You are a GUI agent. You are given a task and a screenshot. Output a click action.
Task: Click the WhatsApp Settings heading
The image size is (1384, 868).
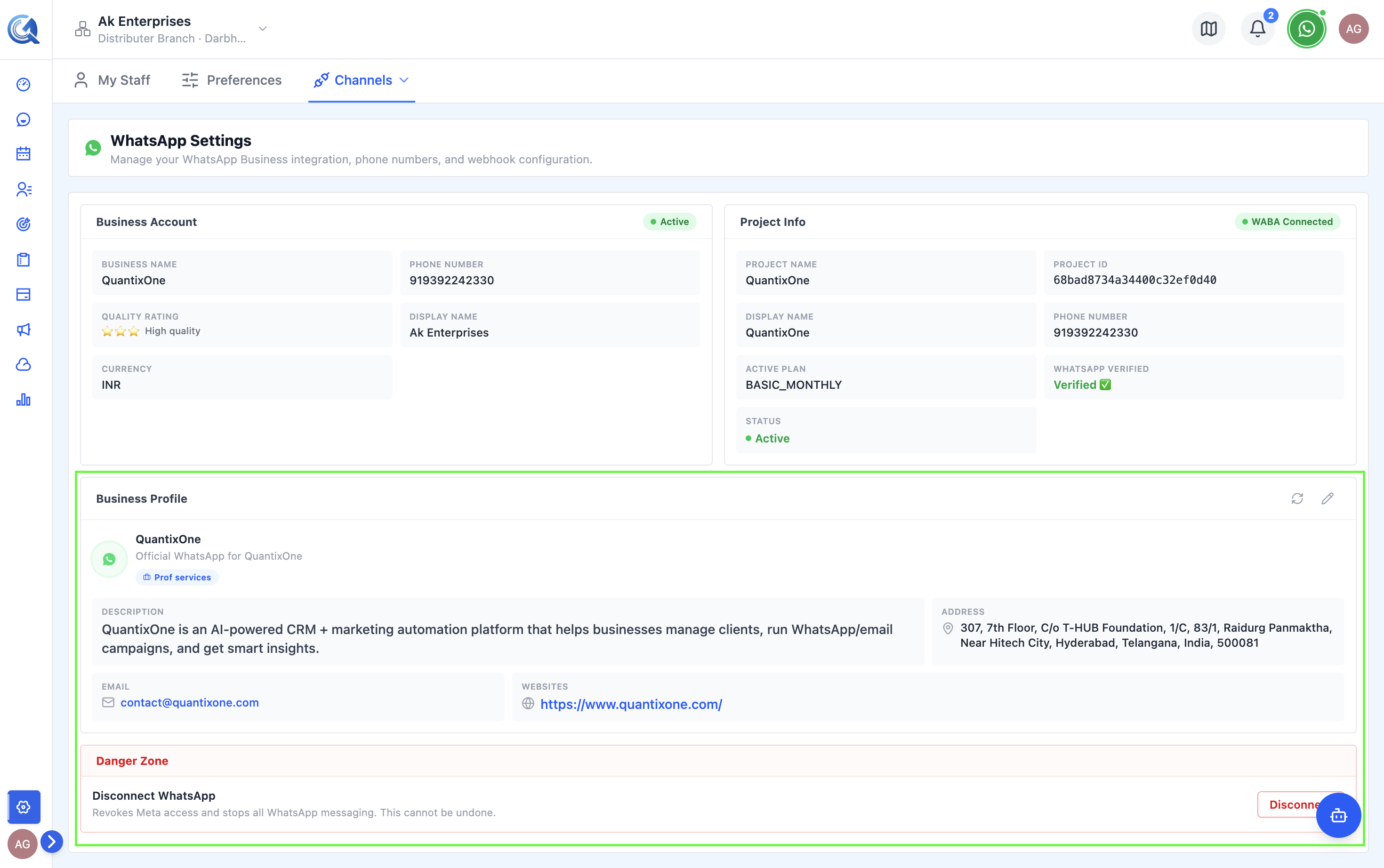pos(180,141)
